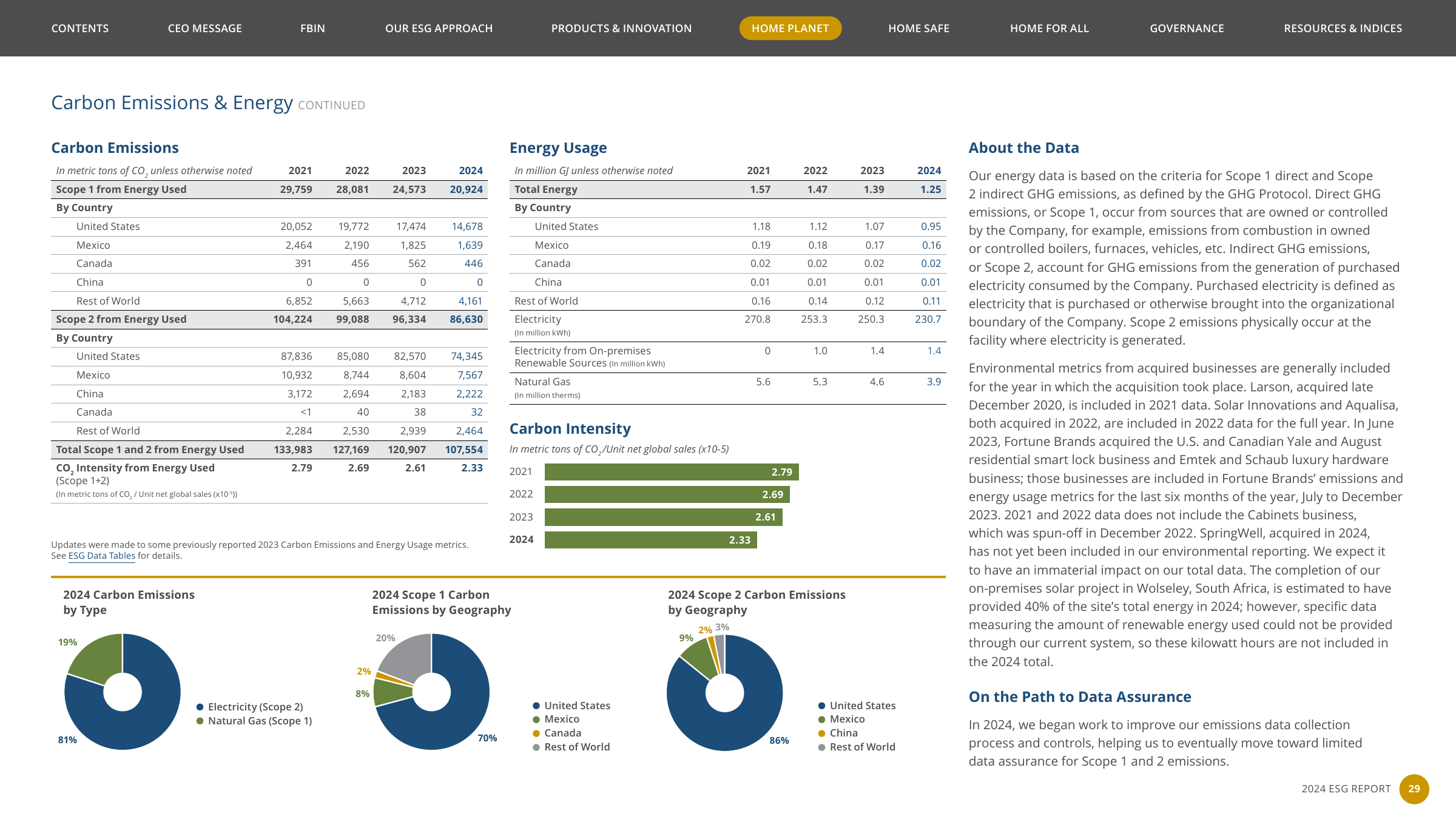Image resolution: width=1456 pixels, height=819 pixels.
Task: Click Total Scope 1 and 2 from Energy Used row label
Action: click(x=150, y=450)
